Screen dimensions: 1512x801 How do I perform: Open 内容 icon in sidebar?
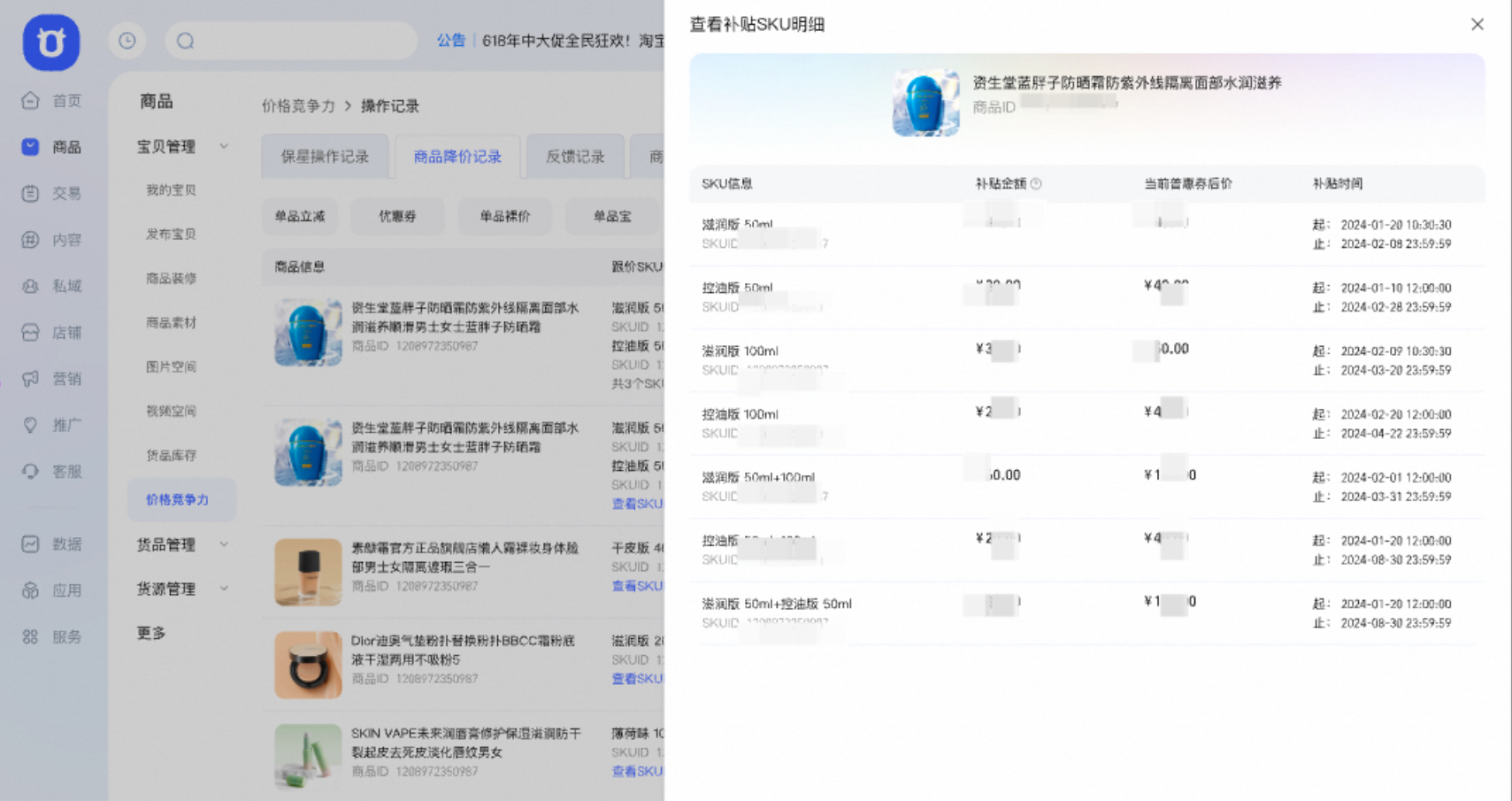coord(30,239)
